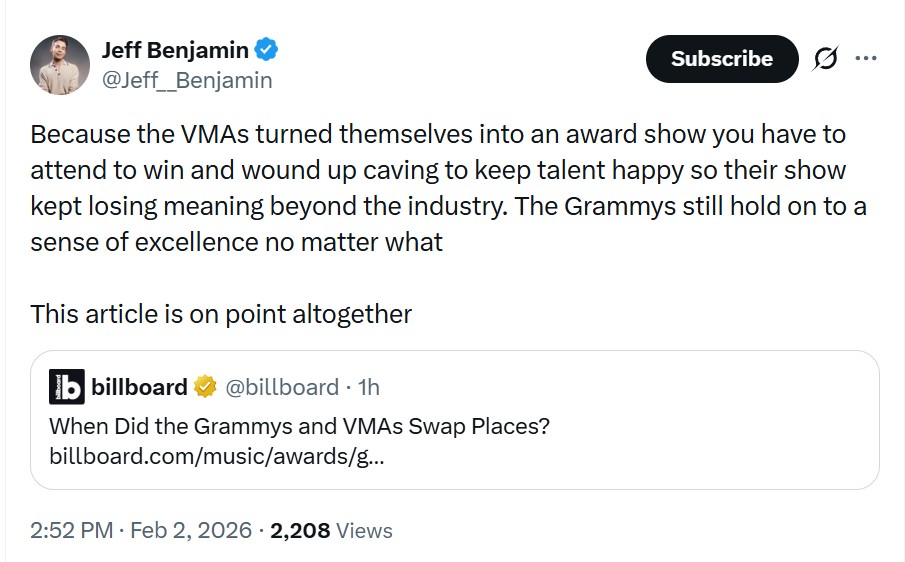Click the 2:52 PM post time
The image size is (905, 562).
71,530
